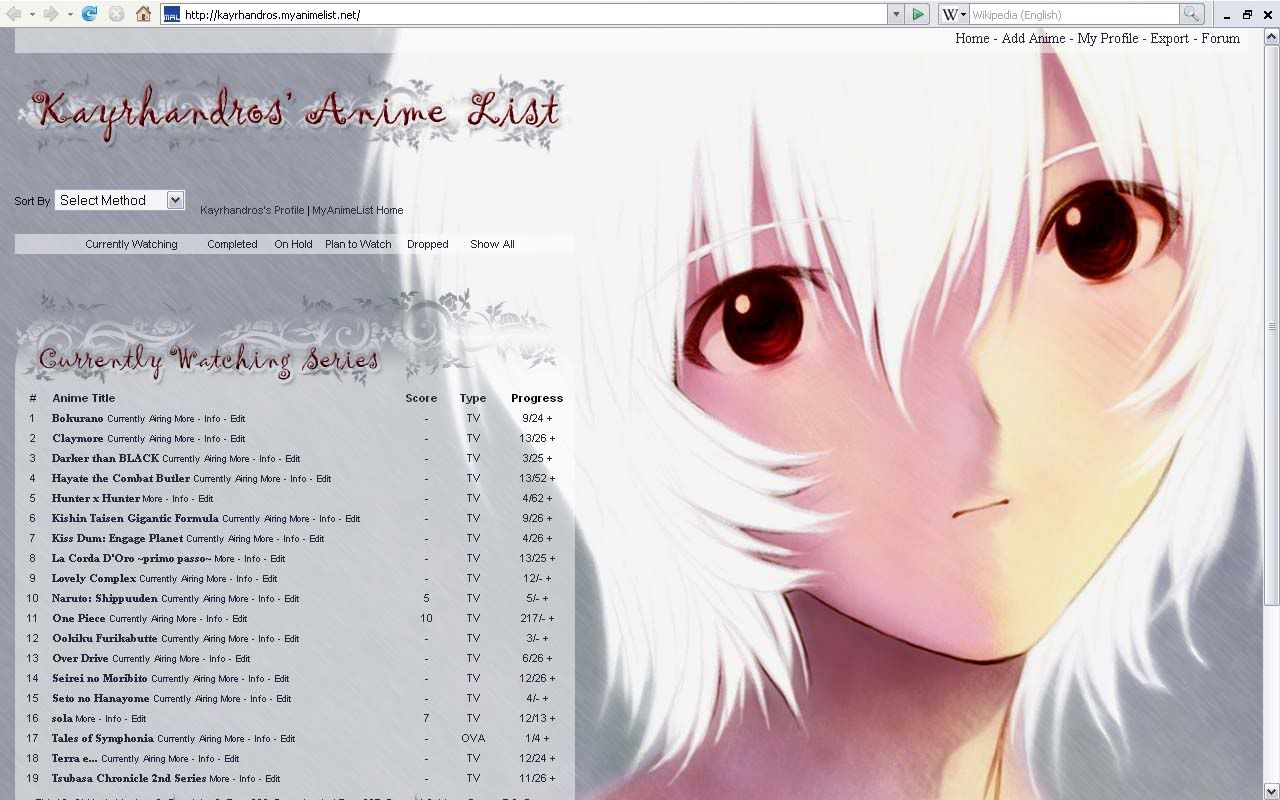This screenshot has height=800, width=1280.
Task: Click More on the Hunter x Hunter row
Action: [153, 499]
